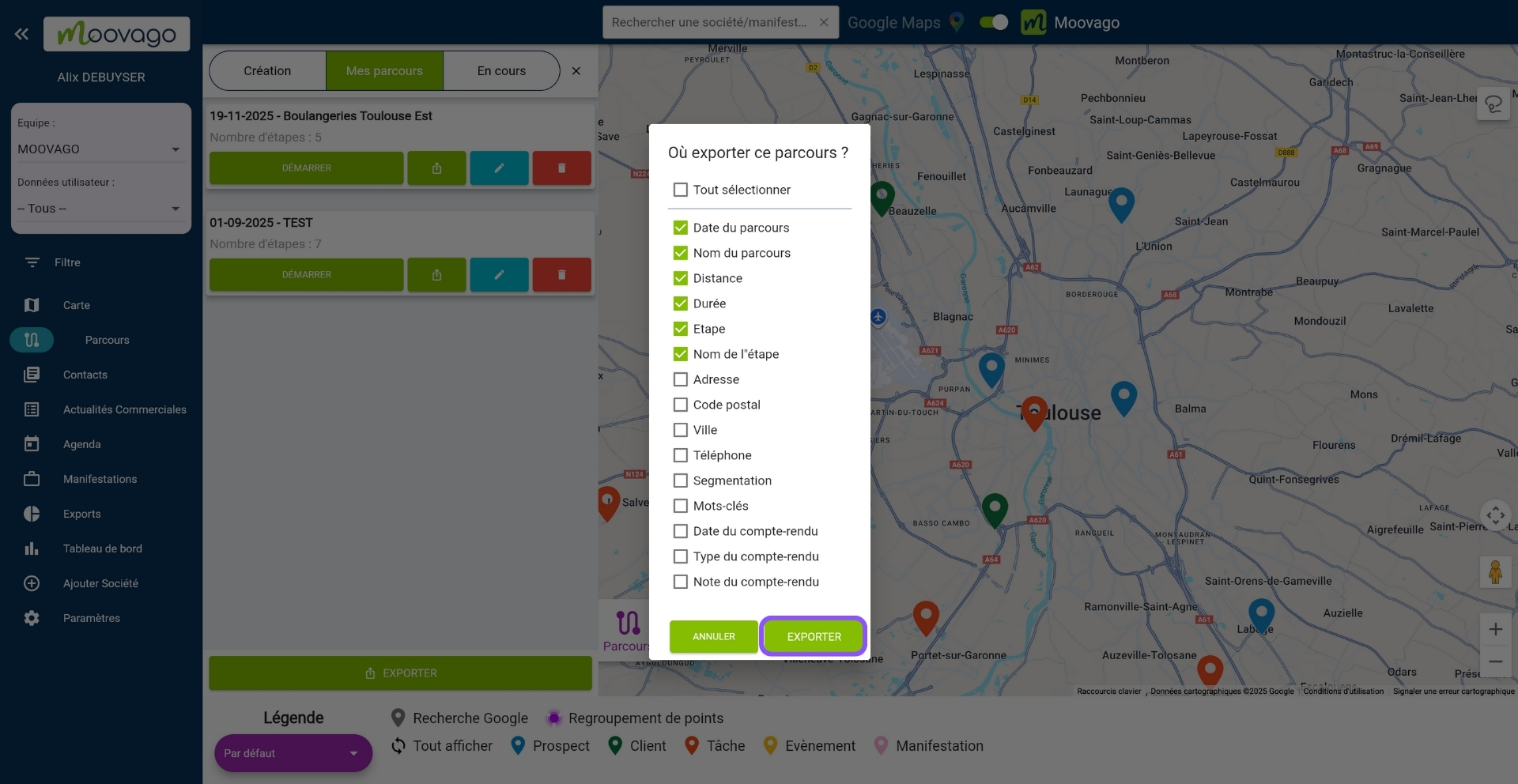Switch to the En cours tab

coord(501,70)
